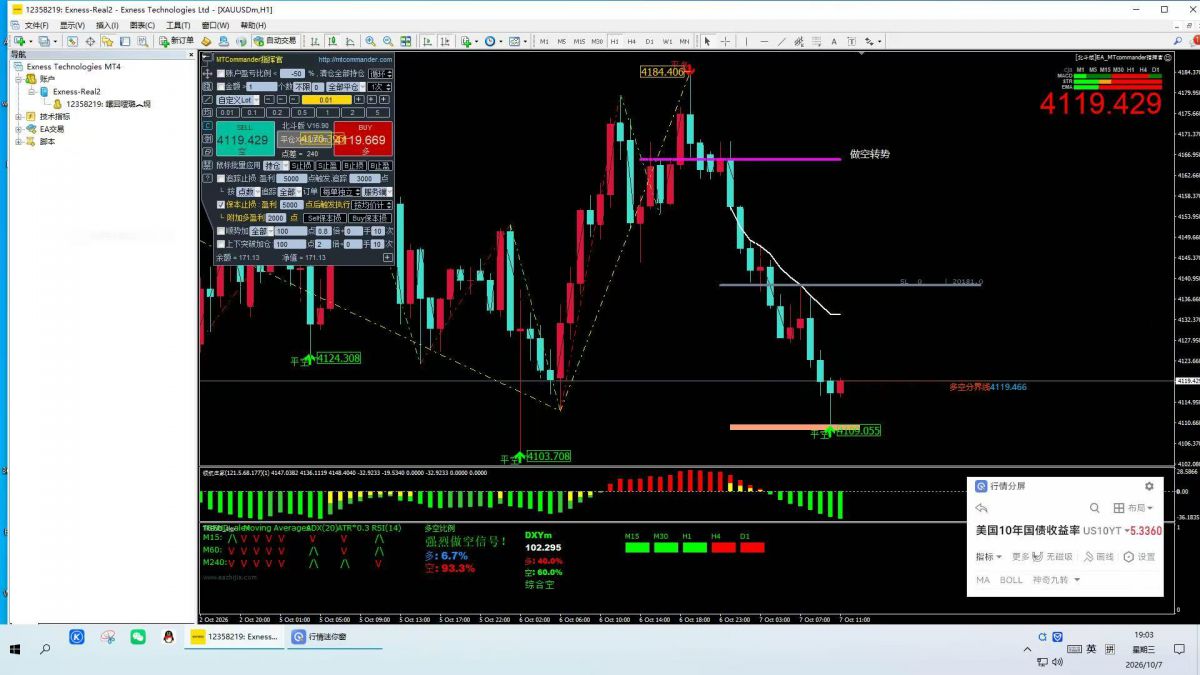Open the QQ penguin taskbar icon

168,636
